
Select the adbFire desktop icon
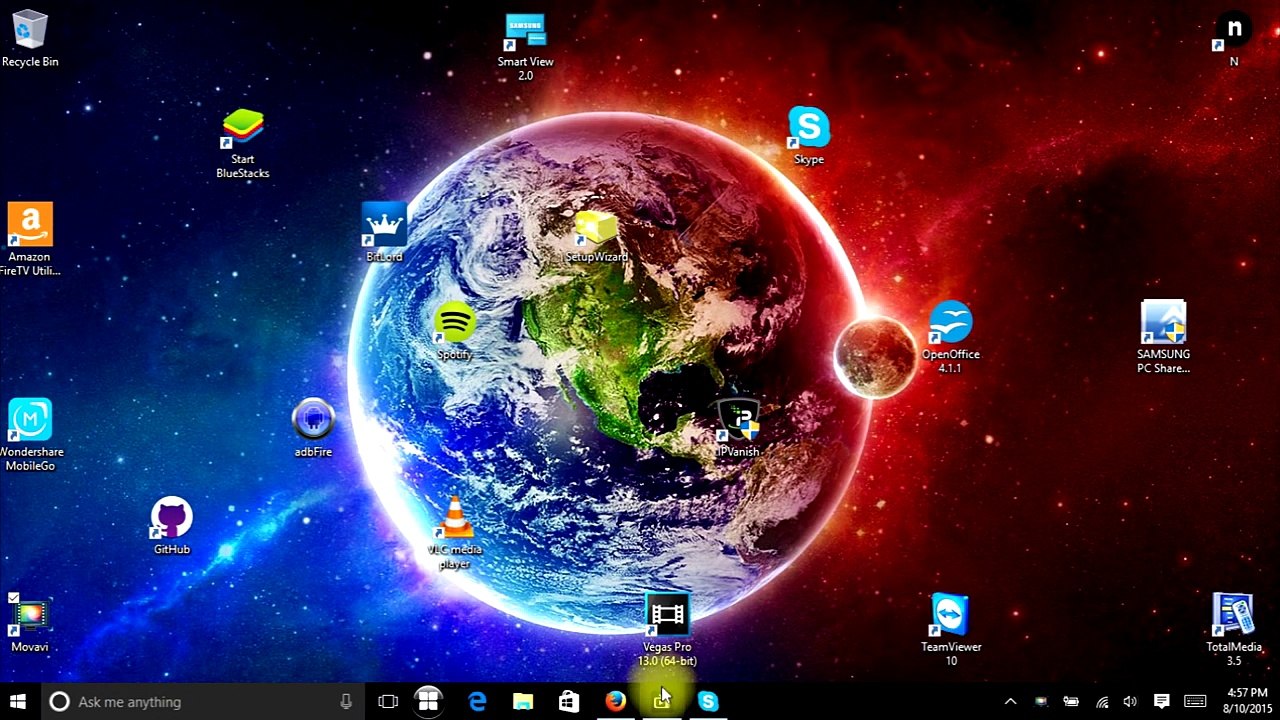[x=313, y=429]
